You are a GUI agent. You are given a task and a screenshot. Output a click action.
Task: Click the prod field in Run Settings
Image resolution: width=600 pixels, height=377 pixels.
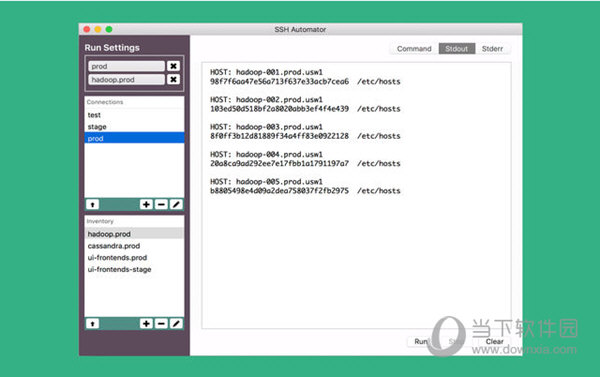[127, 66]
